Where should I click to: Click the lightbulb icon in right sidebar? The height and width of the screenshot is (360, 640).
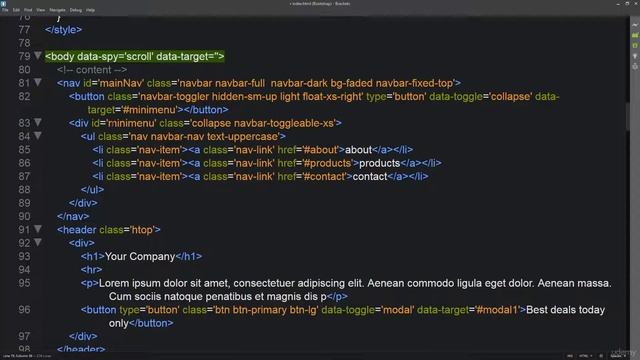(635, 56)
